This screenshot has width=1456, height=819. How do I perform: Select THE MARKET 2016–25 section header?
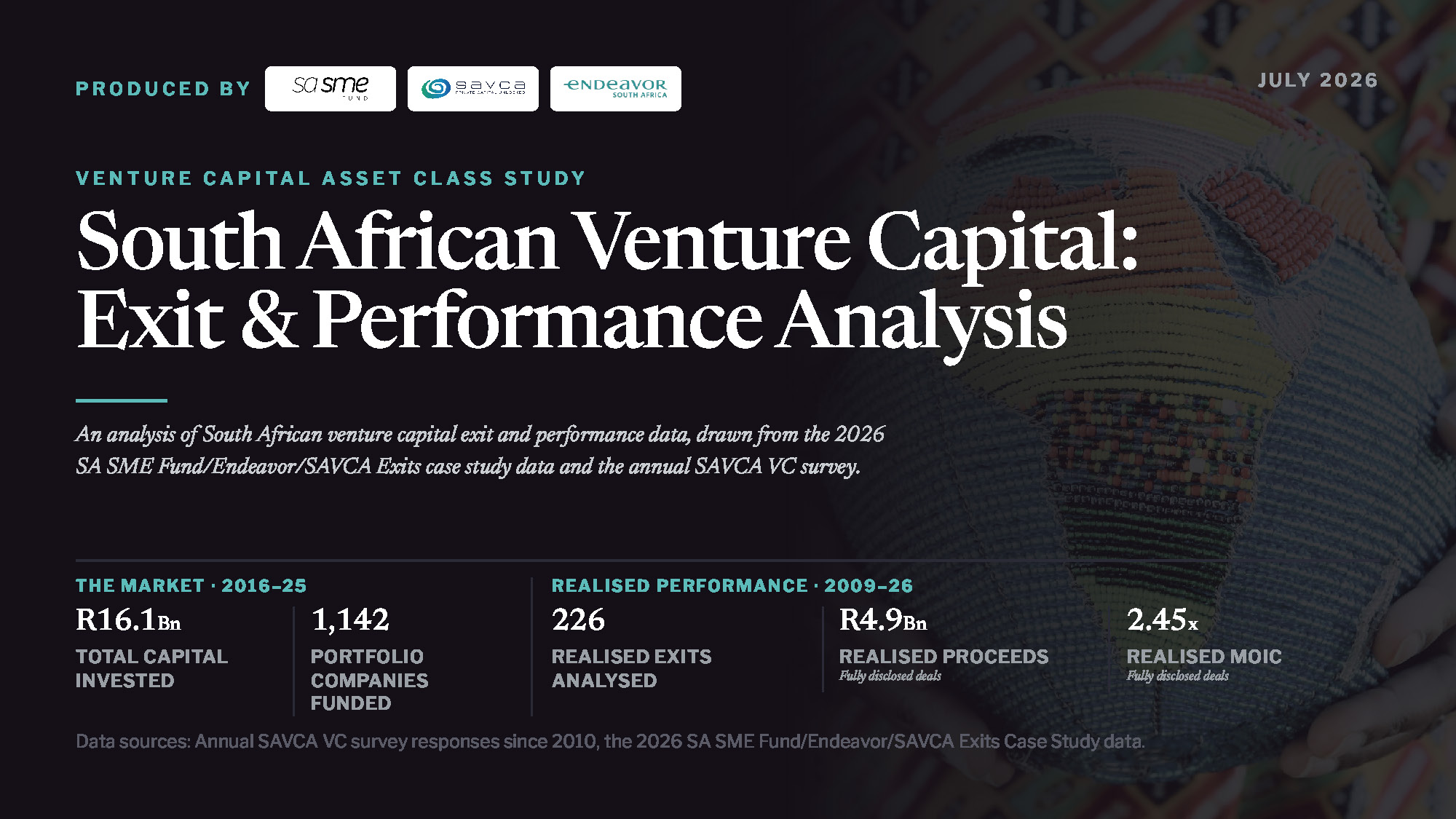click(x=191, y=586)
